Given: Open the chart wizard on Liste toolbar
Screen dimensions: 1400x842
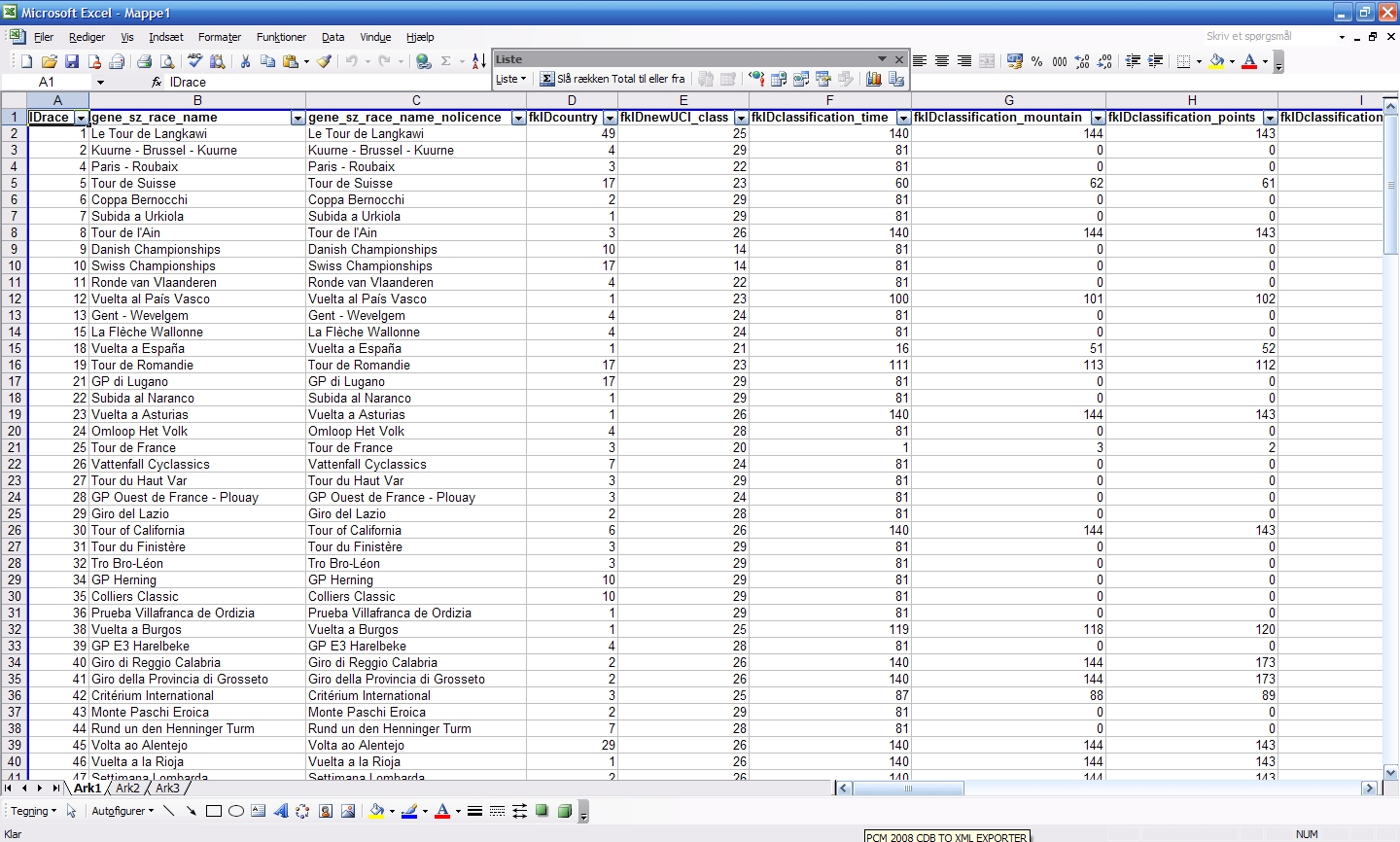Looking at the screenshot, I should pyautogui.click(x=873, y=79).
